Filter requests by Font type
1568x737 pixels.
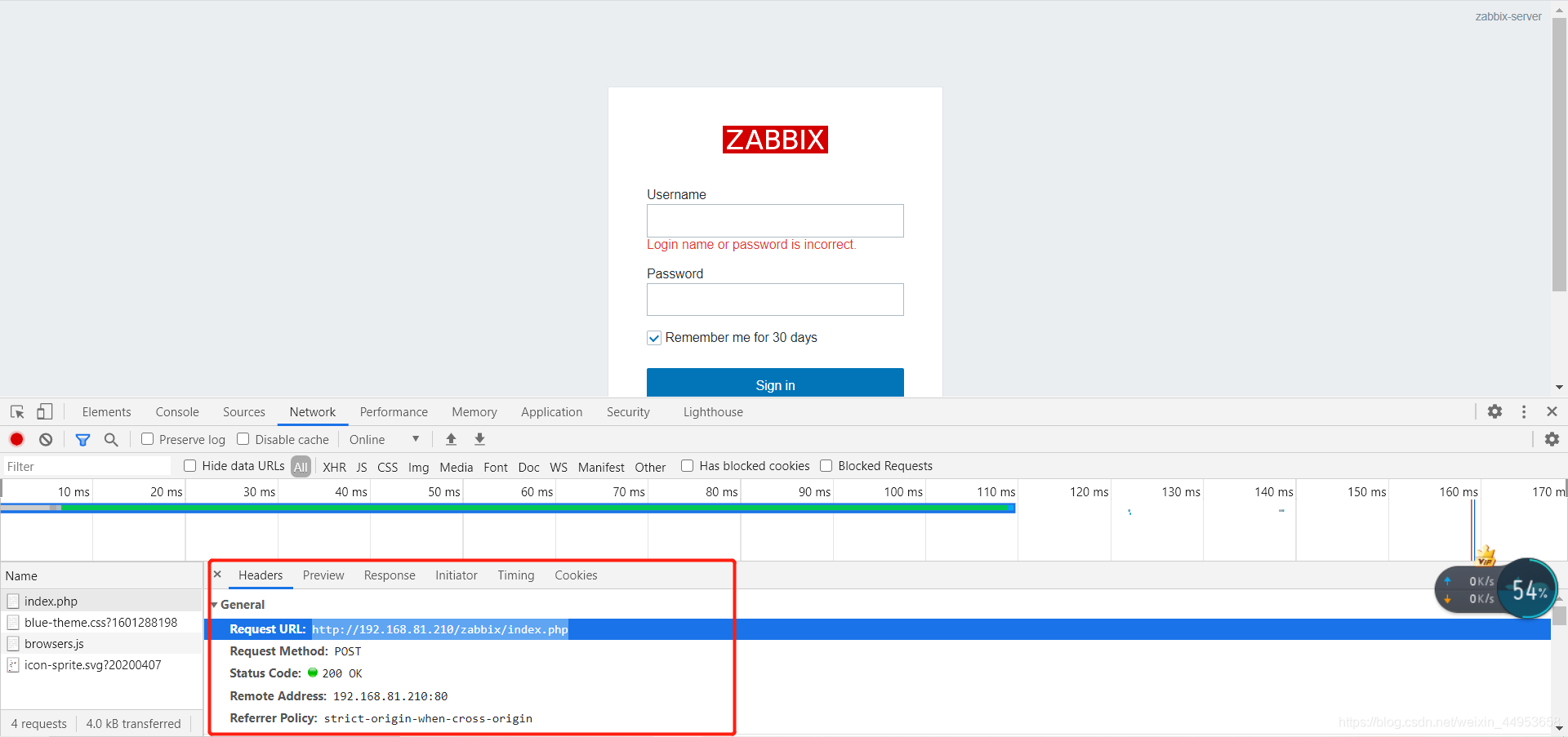[496, 467]
